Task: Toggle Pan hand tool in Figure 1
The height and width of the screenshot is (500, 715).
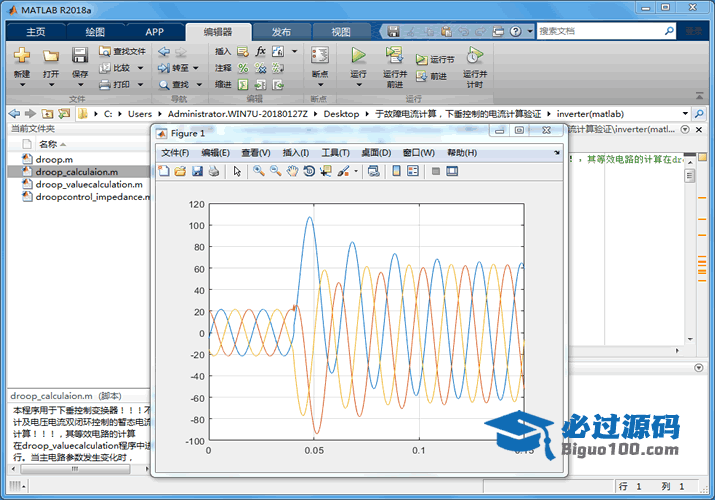Action: [292, 171]
